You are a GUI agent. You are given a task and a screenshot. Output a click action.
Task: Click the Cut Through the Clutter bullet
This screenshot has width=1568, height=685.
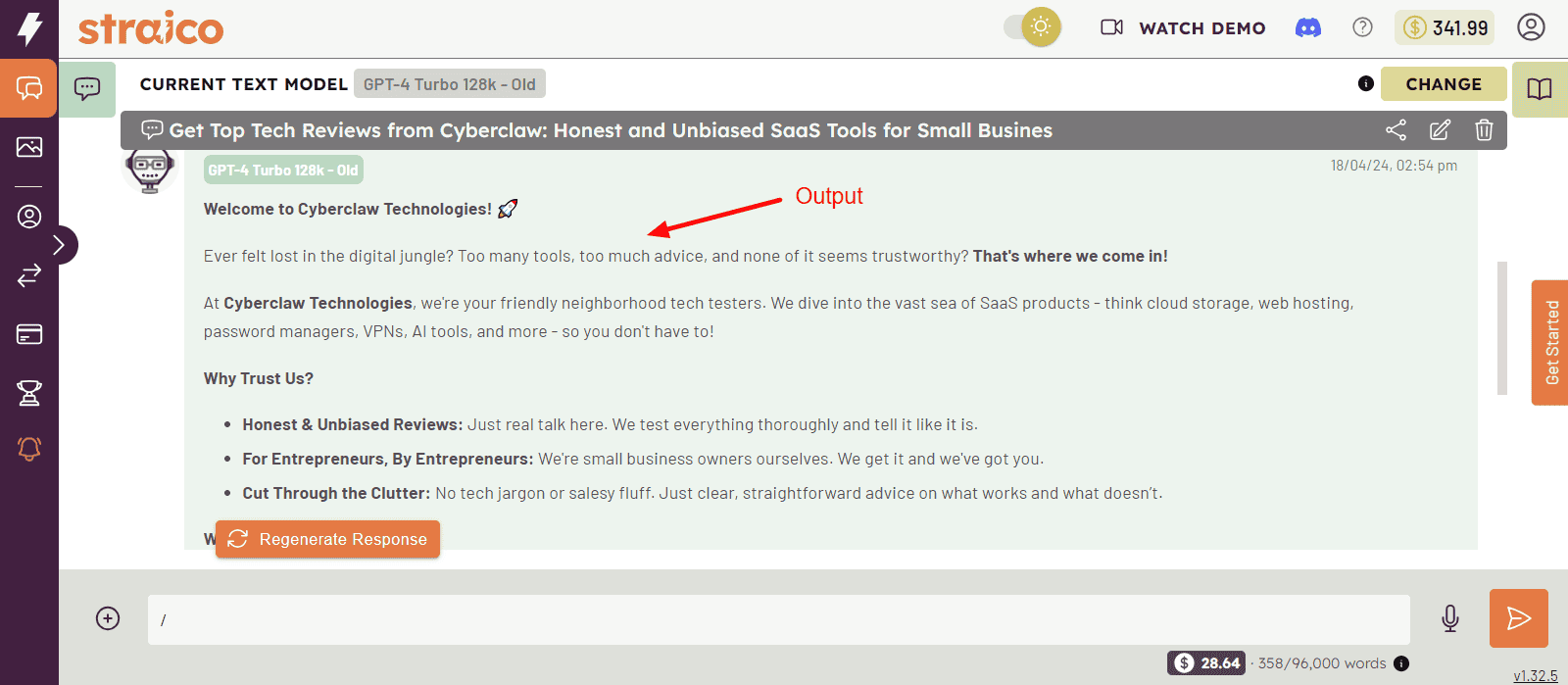pos(703,493)
